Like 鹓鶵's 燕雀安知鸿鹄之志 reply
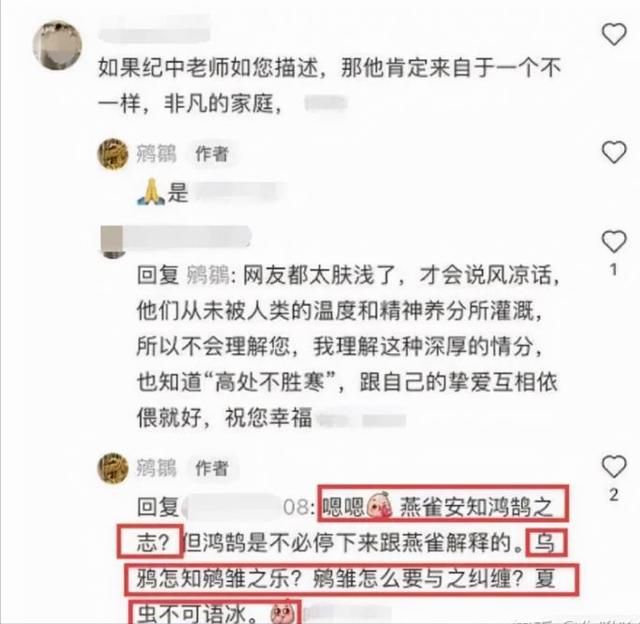 click(x=614, y=466)
